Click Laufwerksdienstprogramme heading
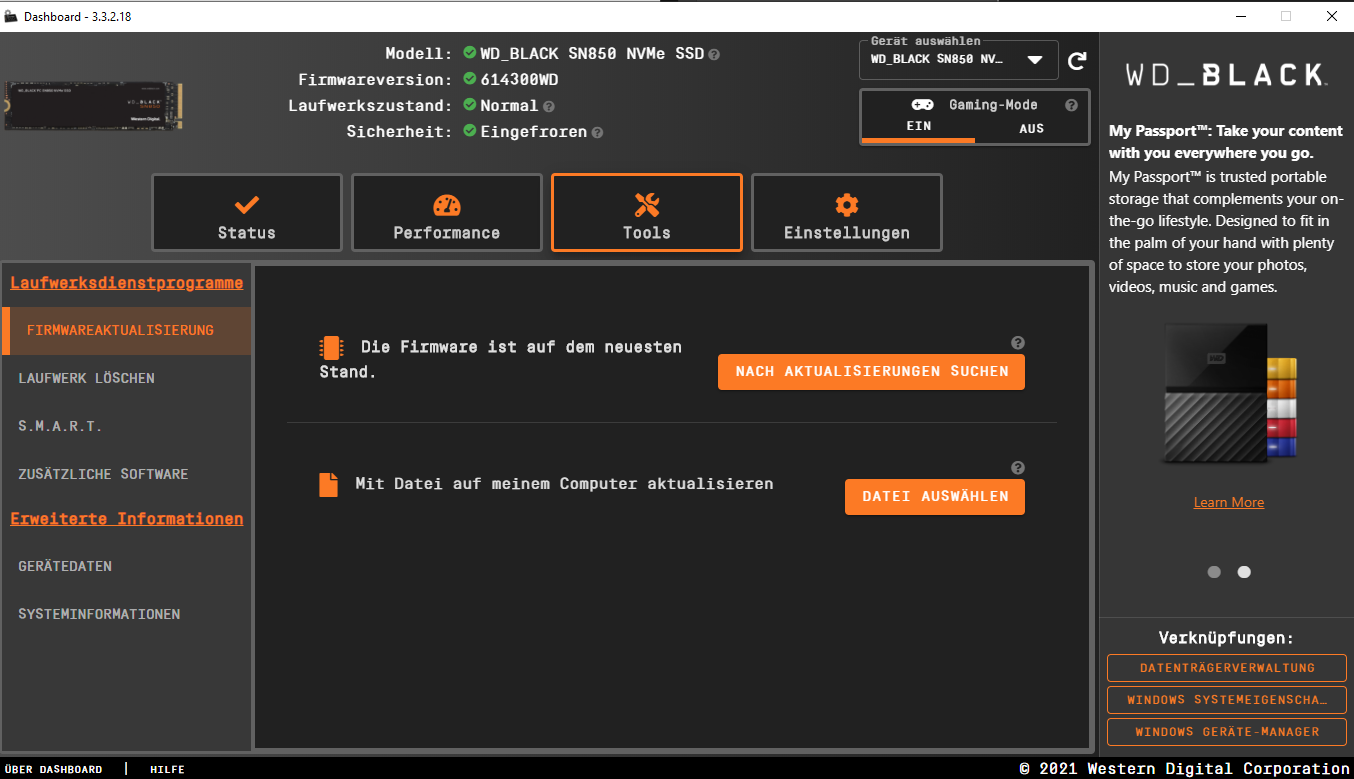The image size is (1354, 779). 127,283
